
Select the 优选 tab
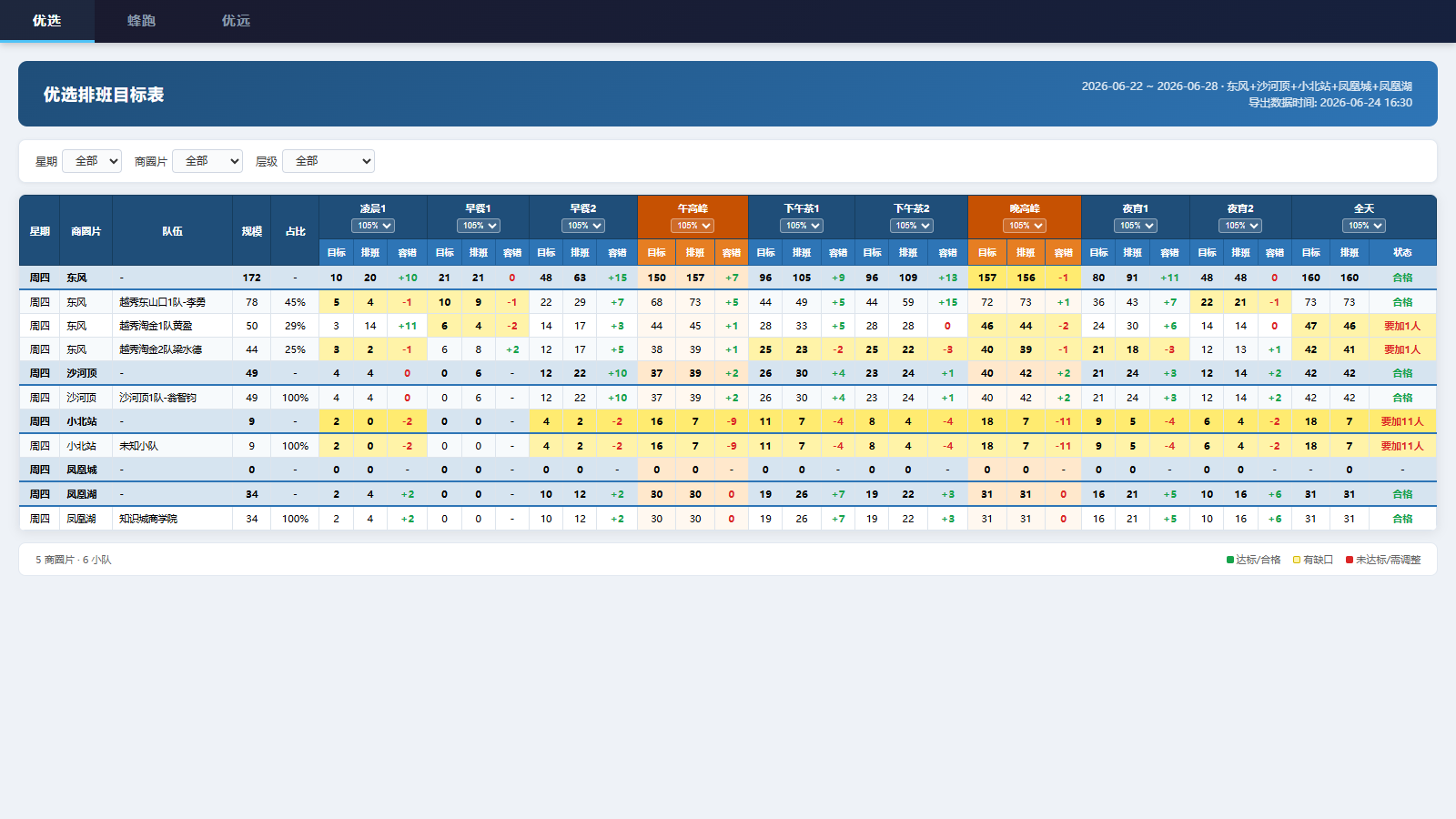47,20
